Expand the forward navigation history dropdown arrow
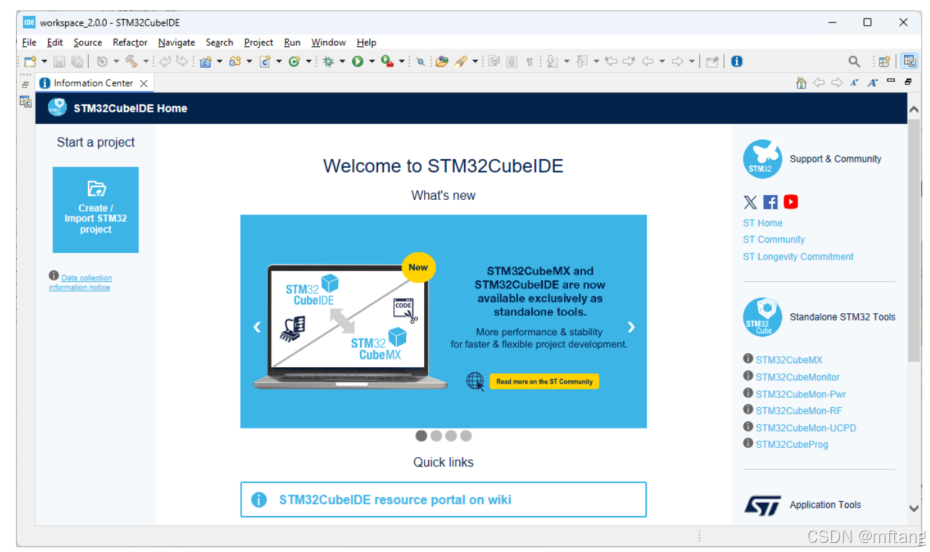This screenshot has width=930, height=552. 692,62
